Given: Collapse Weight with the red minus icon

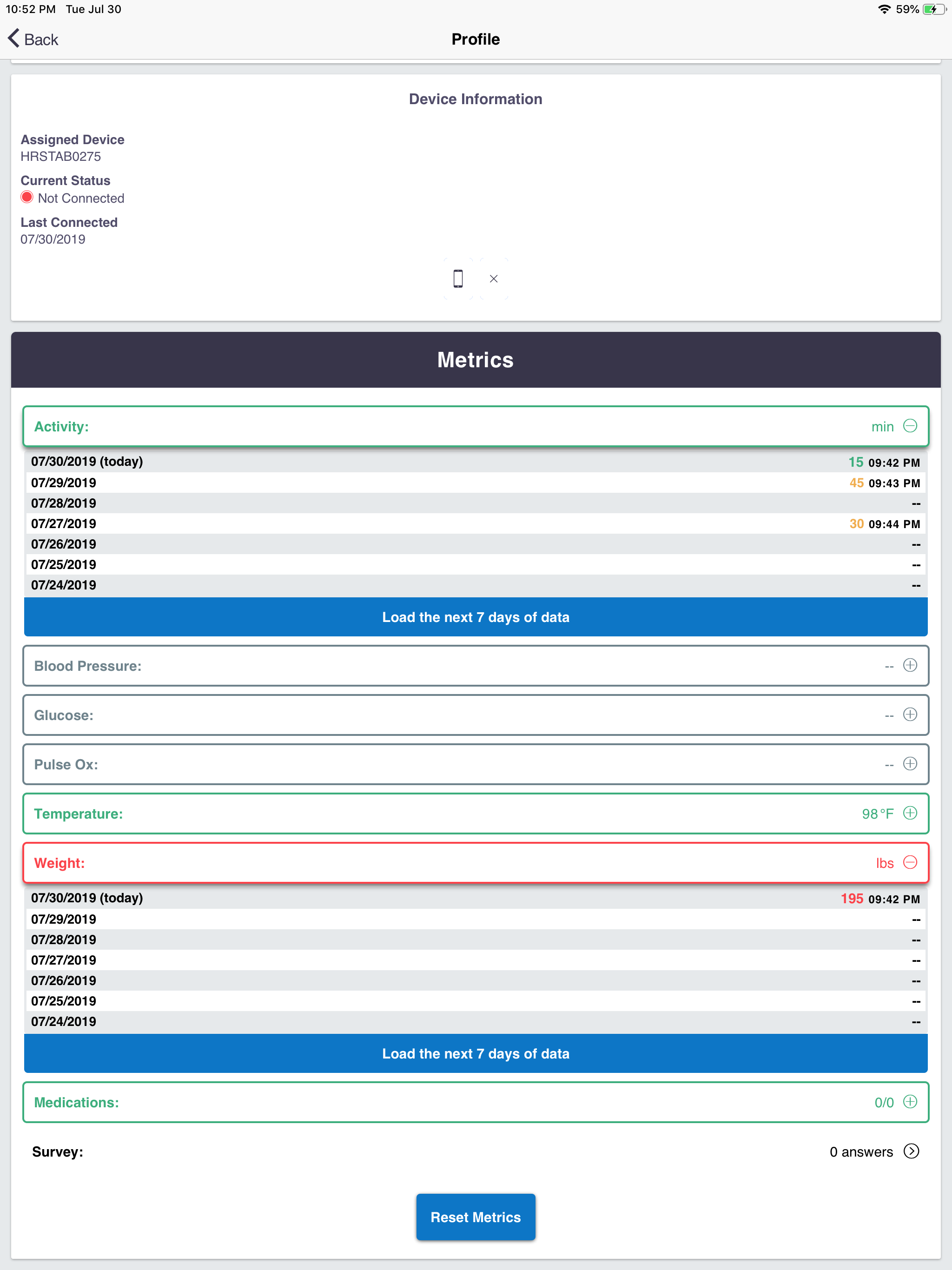Looking at the screenshot, I should pyautogui.click(x=910, y=862).
